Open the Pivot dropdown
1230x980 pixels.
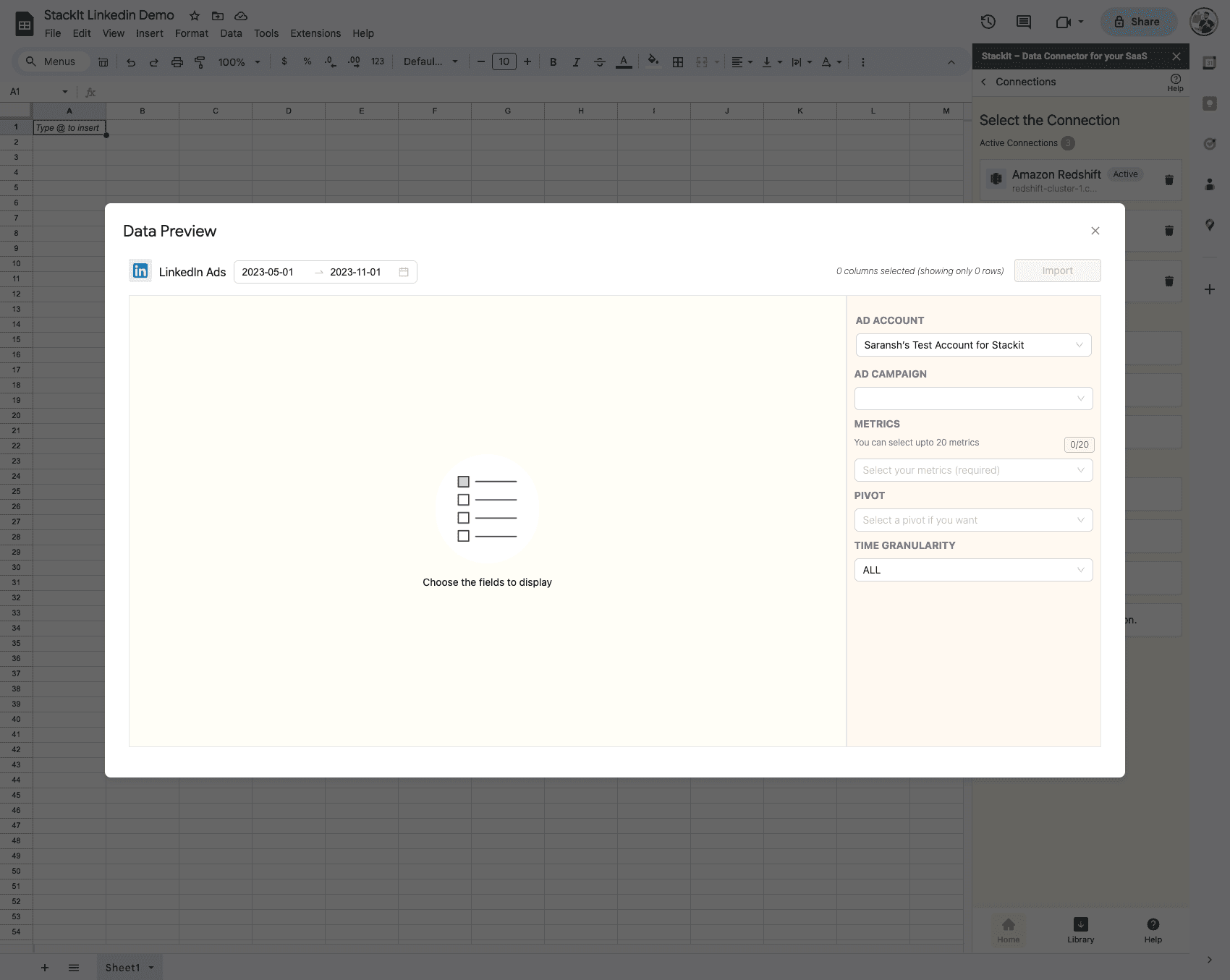[973, 520]
